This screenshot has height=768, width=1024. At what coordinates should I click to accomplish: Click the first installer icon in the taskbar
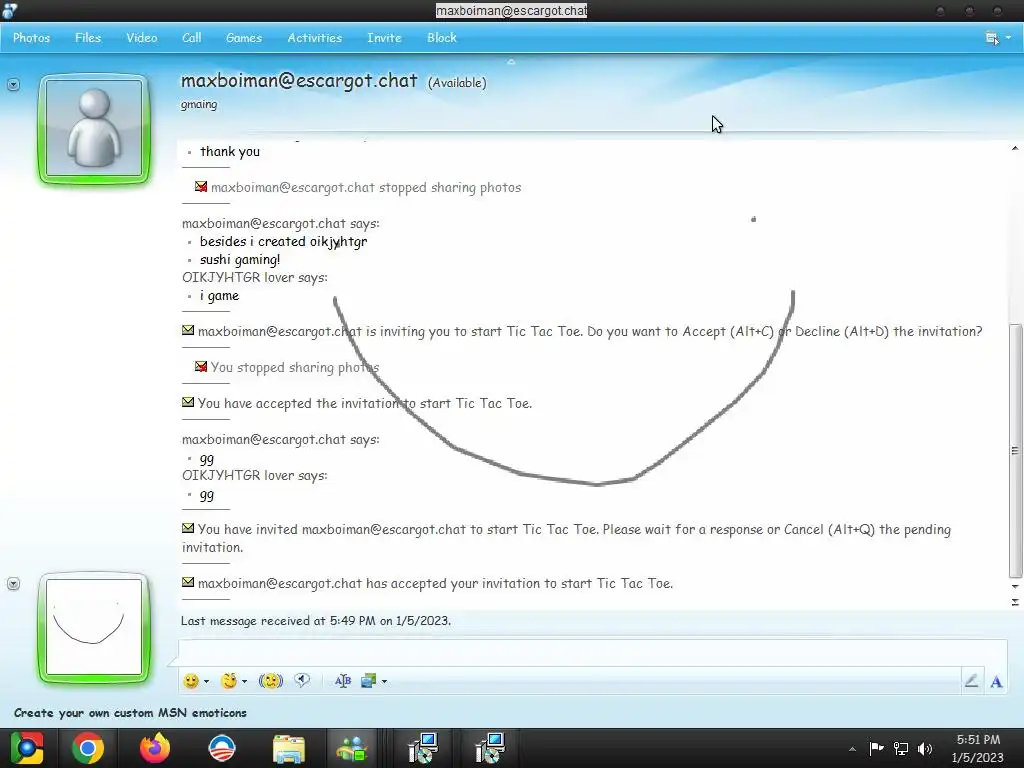(423, 748)
